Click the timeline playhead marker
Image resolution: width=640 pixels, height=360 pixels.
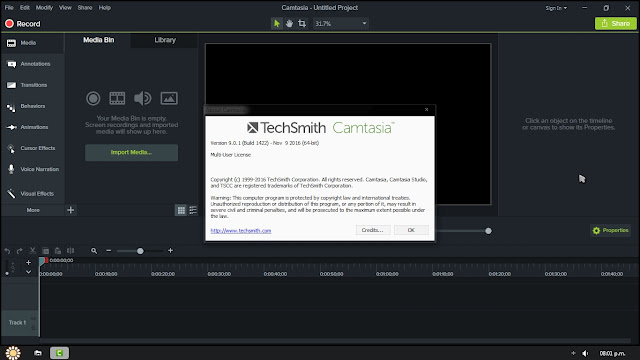(42, 261)
